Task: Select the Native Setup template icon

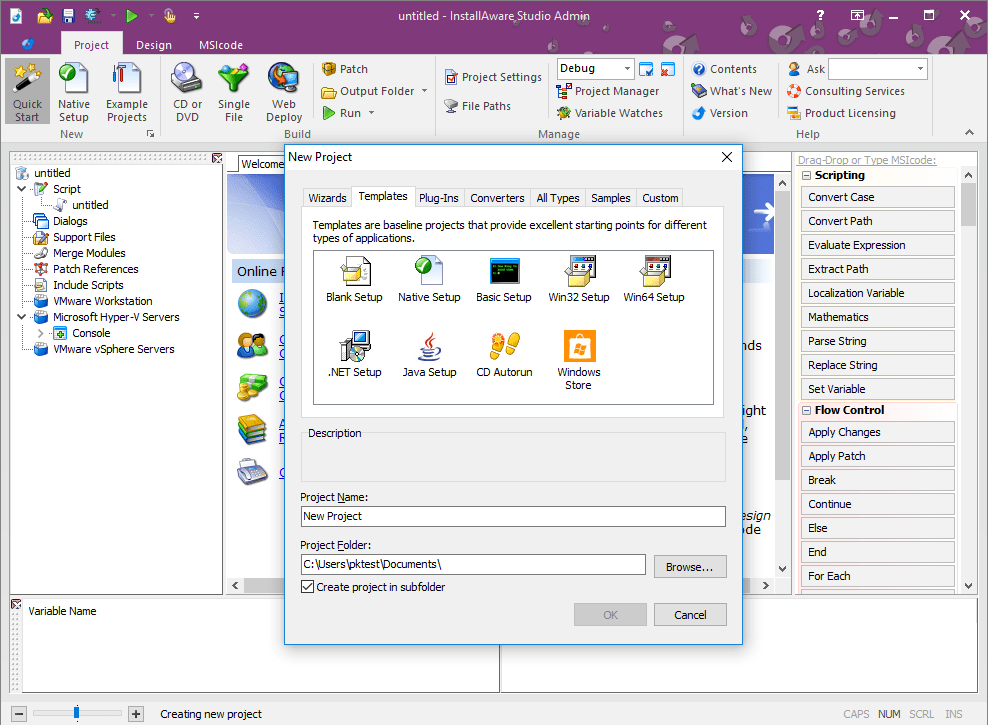Action: [x=428, y=278]
